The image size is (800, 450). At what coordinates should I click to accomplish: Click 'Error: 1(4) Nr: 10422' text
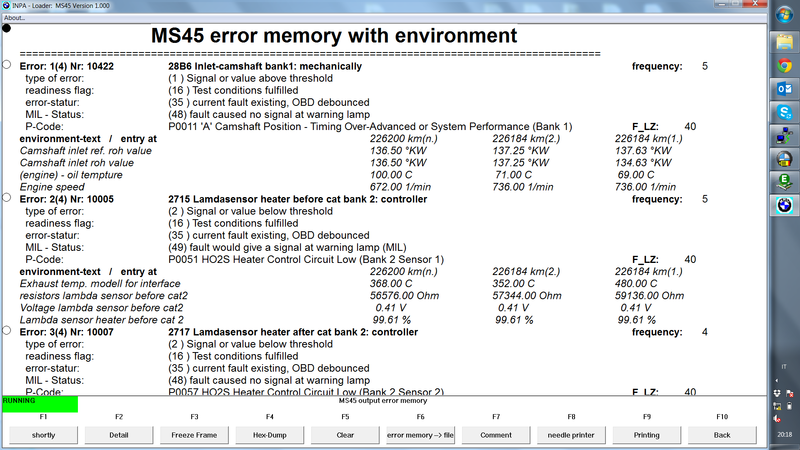pos(67,66)
